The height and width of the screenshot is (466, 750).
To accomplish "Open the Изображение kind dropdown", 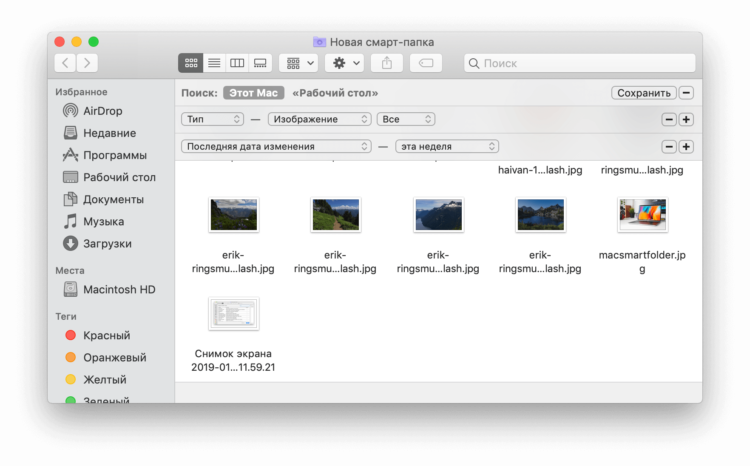I will (319, 119).
